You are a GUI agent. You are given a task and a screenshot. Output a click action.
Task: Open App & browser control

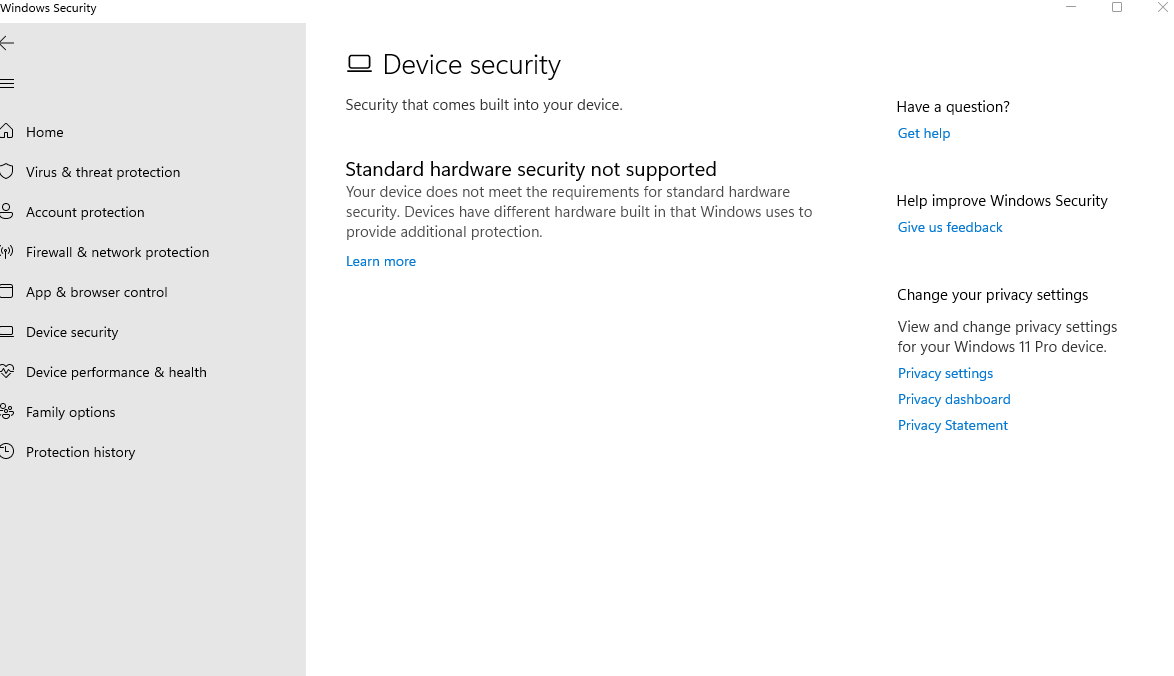tap(97, 293)
